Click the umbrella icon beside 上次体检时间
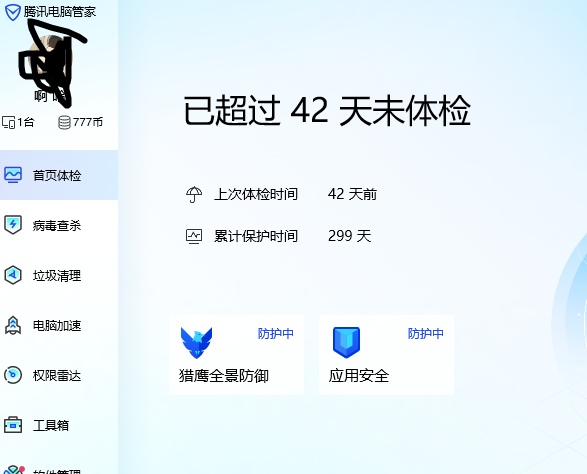 (x=194, y=194)
